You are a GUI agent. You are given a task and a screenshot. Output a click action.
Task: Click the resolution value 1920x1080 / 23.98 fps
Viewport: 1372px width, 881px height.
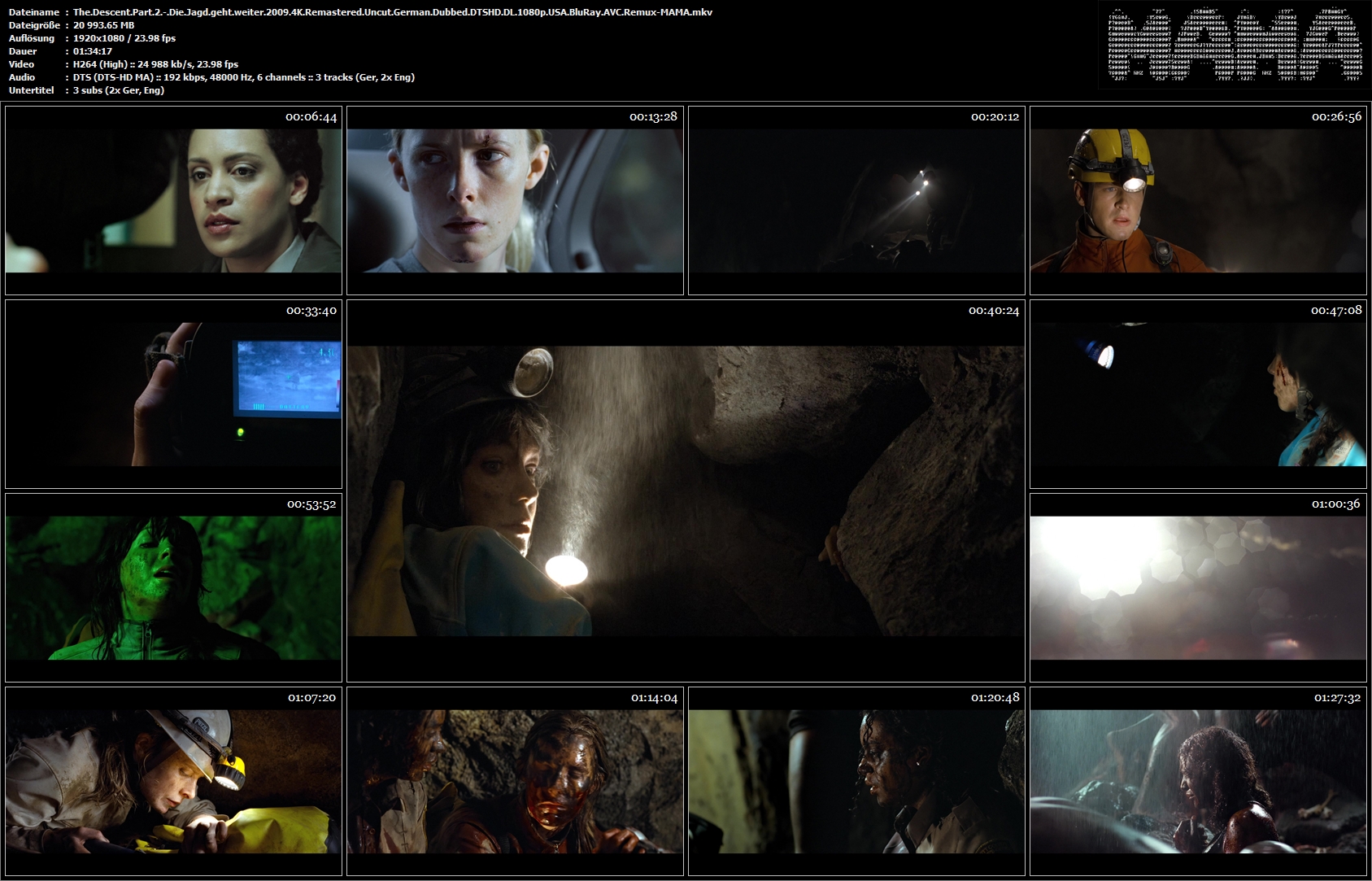tap(124, 38)
